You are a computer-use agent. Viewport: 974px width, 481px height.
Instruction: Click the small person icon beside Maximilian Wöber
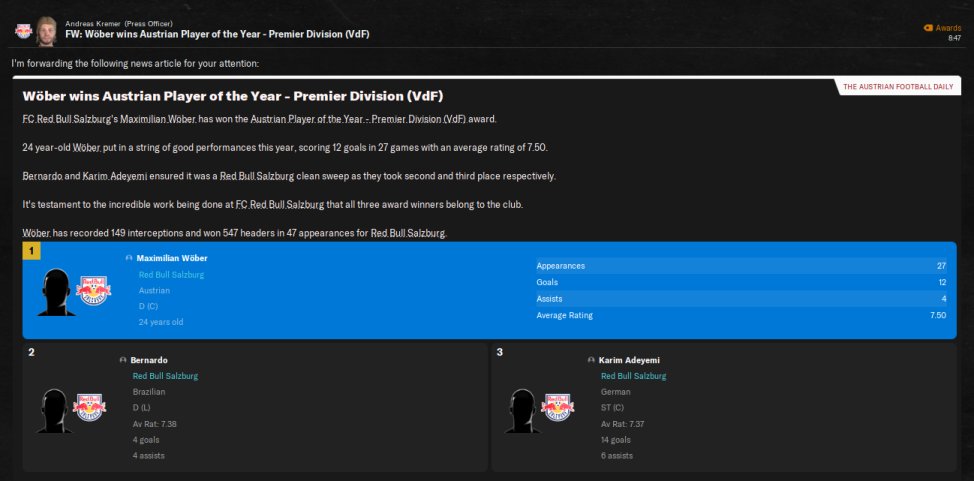(129, 258)
